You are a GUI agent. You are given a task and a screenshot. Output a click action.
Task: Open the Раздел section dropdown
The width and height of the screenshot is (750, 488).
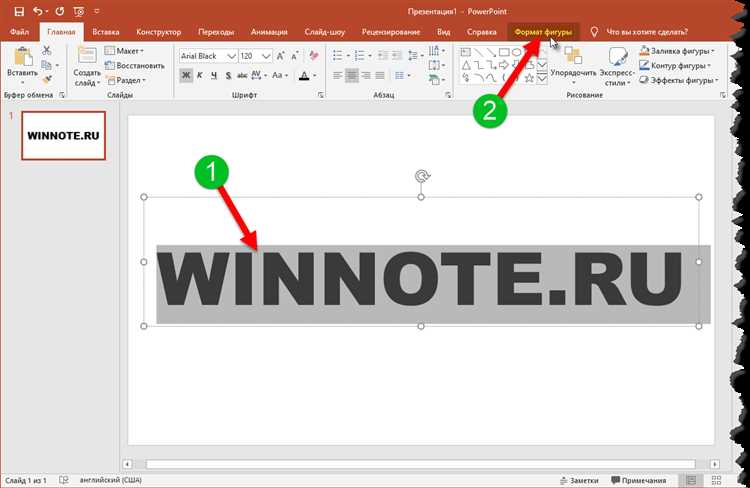[125, 80]
